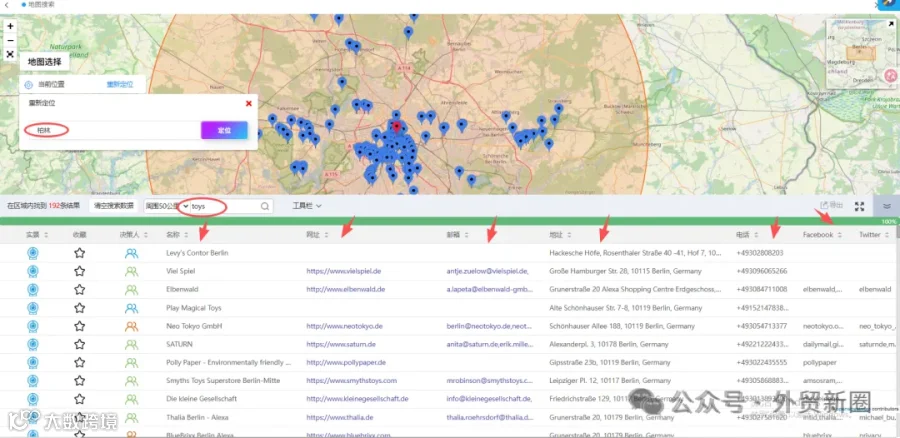Click the back arrow at top left

point(6,5)
